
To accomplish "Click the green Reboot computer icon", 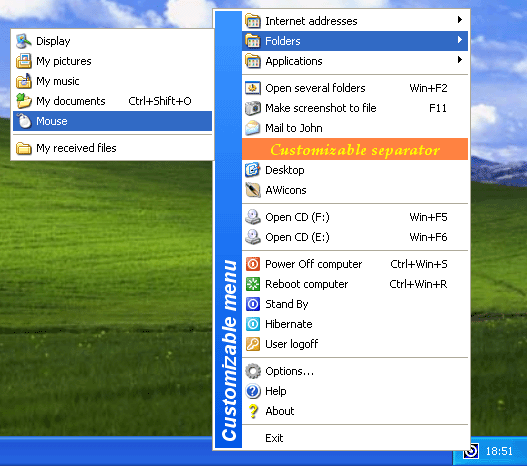I will (253, 284).
